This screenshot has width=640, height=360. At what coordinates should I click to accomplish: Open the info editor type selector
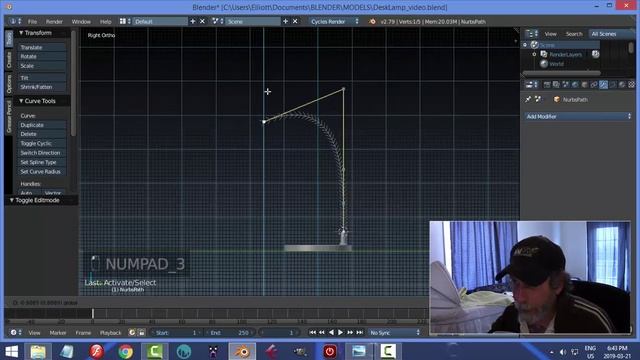(16, 21)
